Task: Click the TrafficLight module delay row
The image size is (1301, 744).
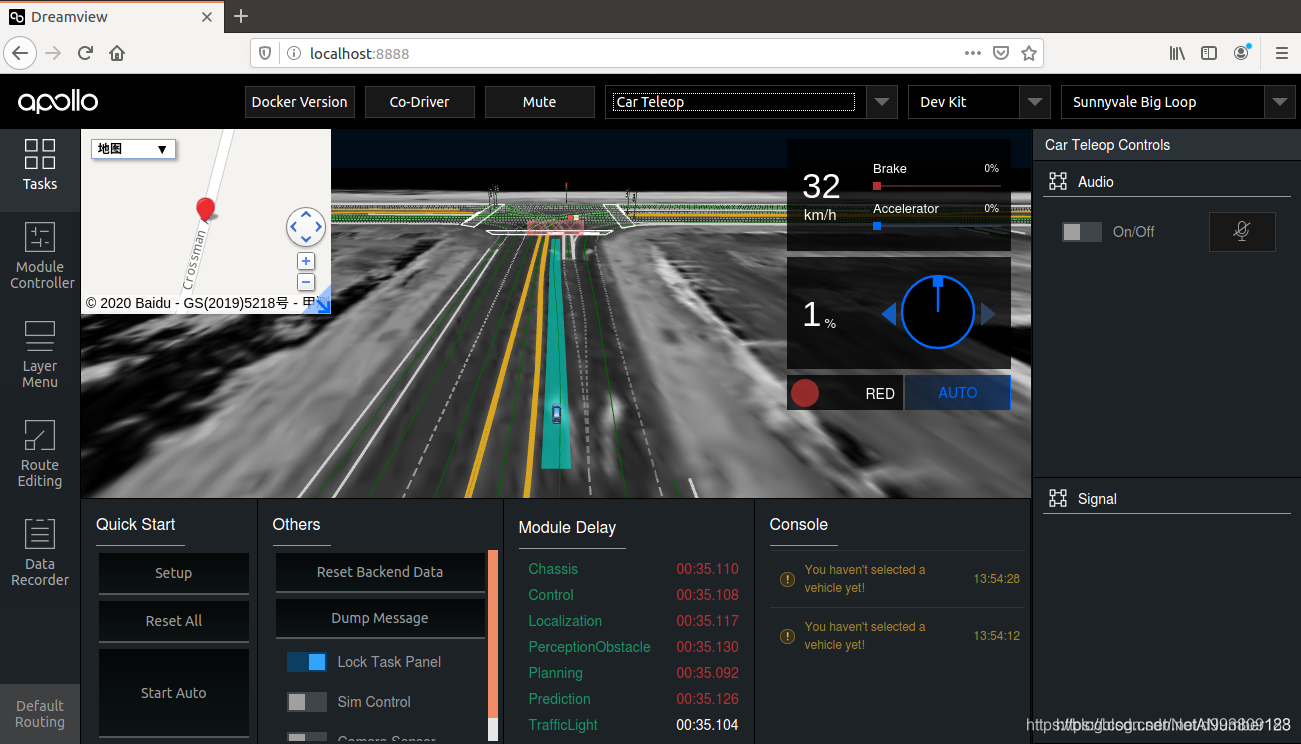Action: tap(633, 725)
